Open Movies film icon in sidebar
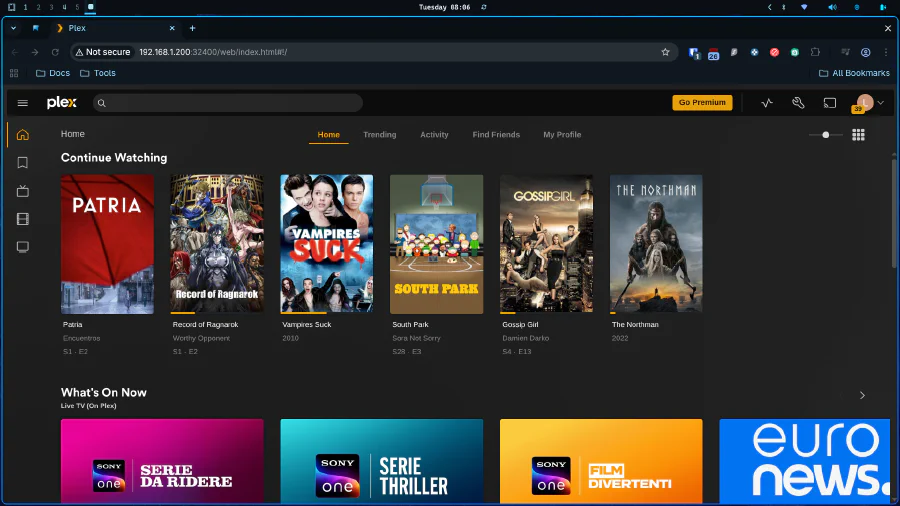Screen dimensions: 900x506 click(22, 219)
